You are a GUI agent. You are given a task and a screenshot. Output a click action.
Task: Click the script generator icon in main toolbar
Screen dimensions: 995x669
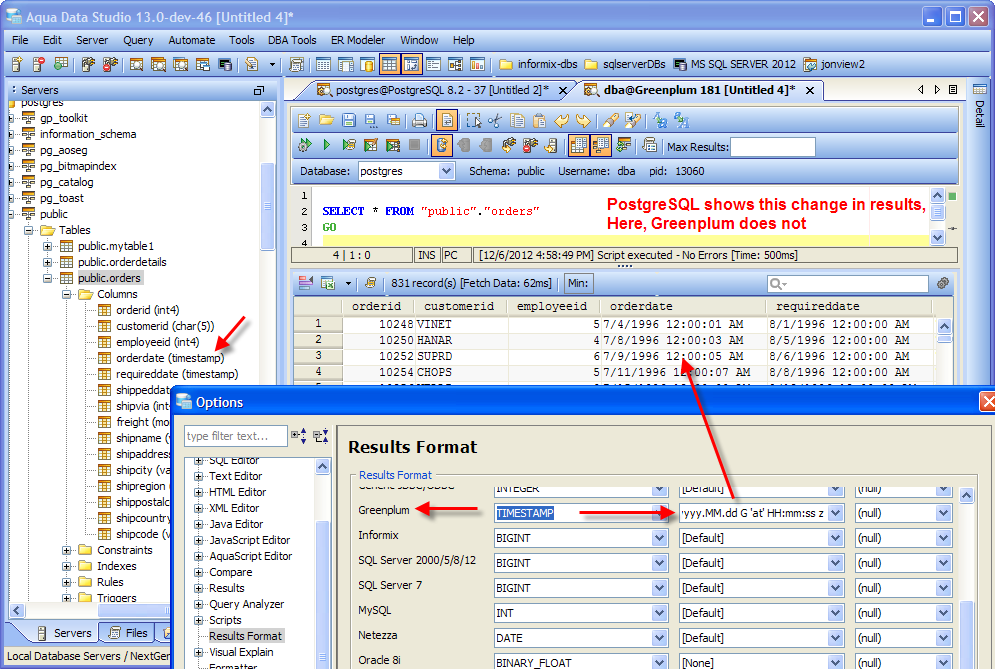point(296,64)
